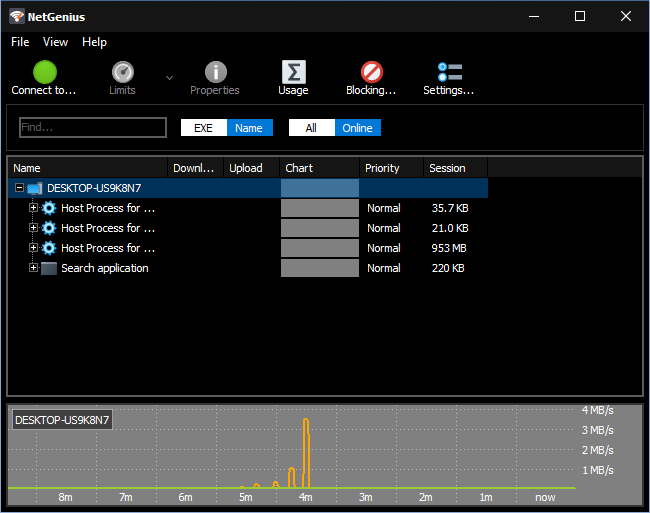Expand the Host Process row with 953 MB
This screenshot has height=513, width=650.
coord(33,247)
